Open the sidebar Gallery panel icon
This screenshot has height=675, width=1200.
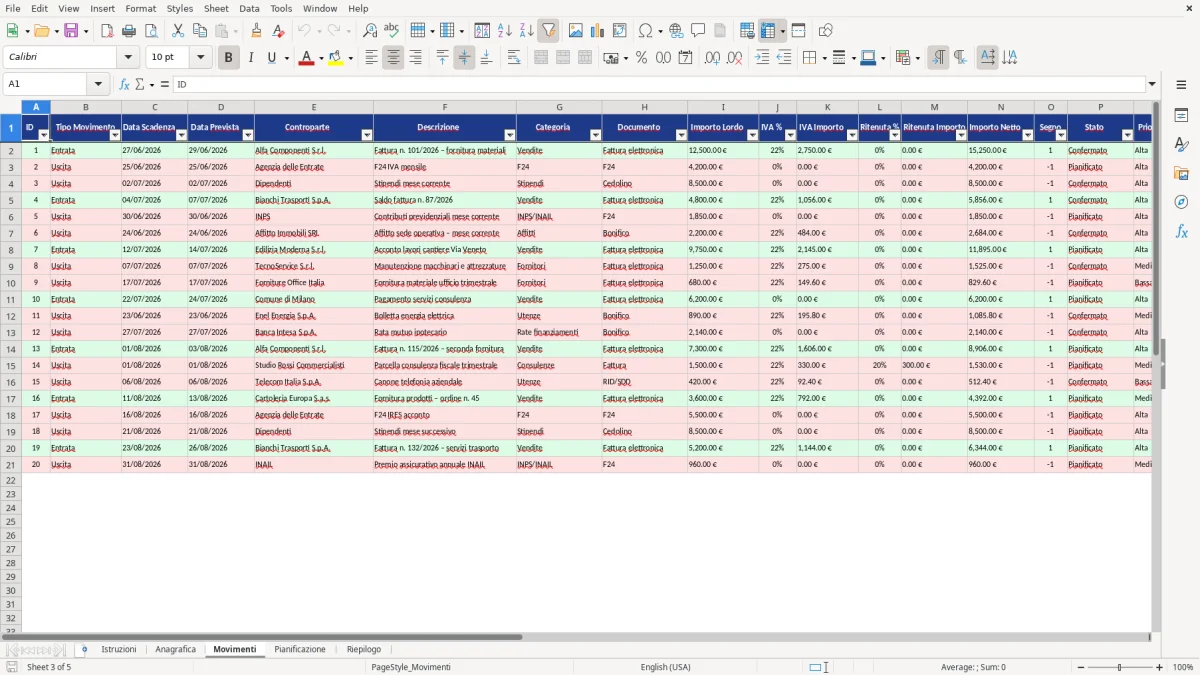(x=1181, y=174)
